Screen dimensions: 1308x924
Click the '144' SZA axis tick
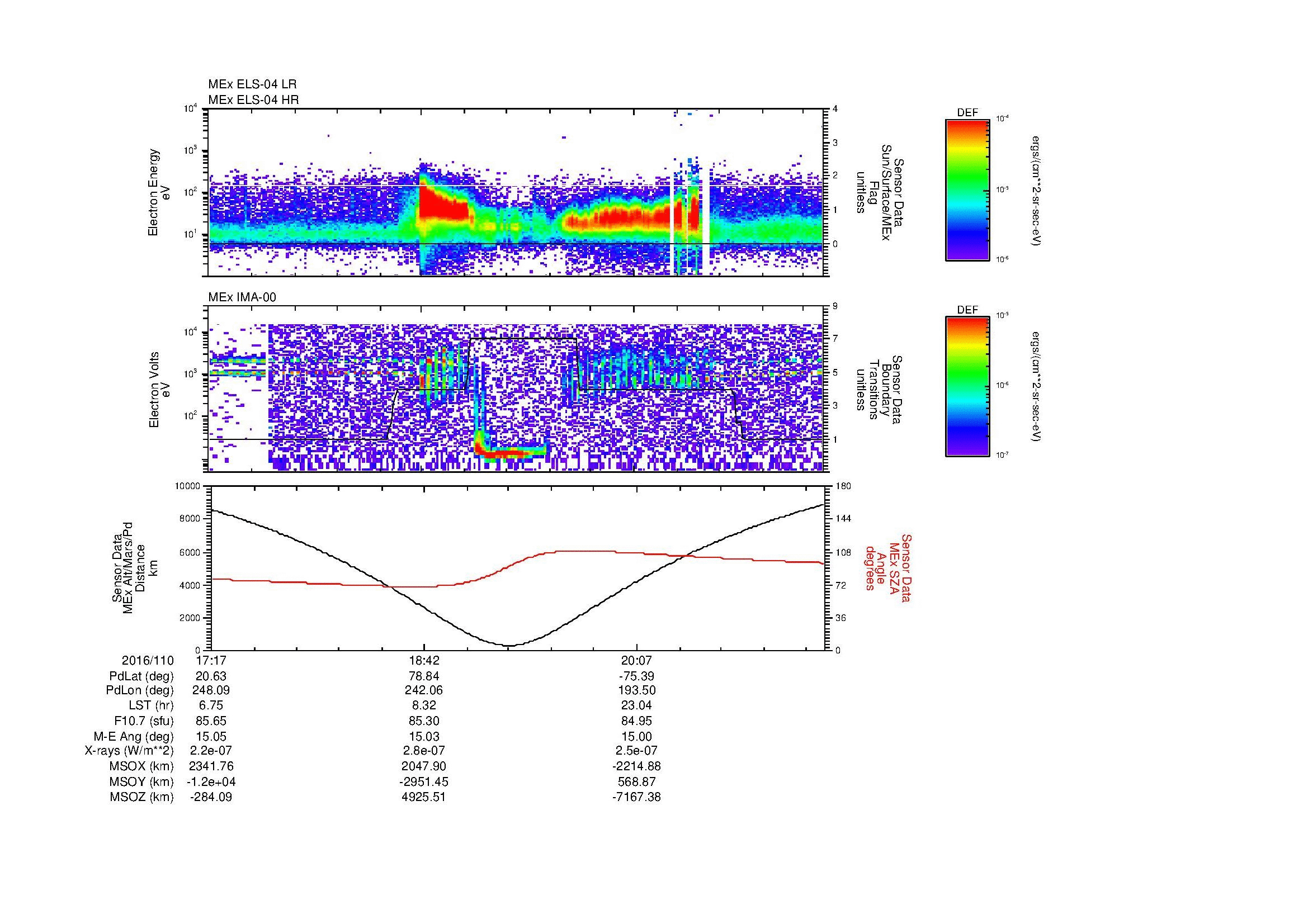(844, 519)
